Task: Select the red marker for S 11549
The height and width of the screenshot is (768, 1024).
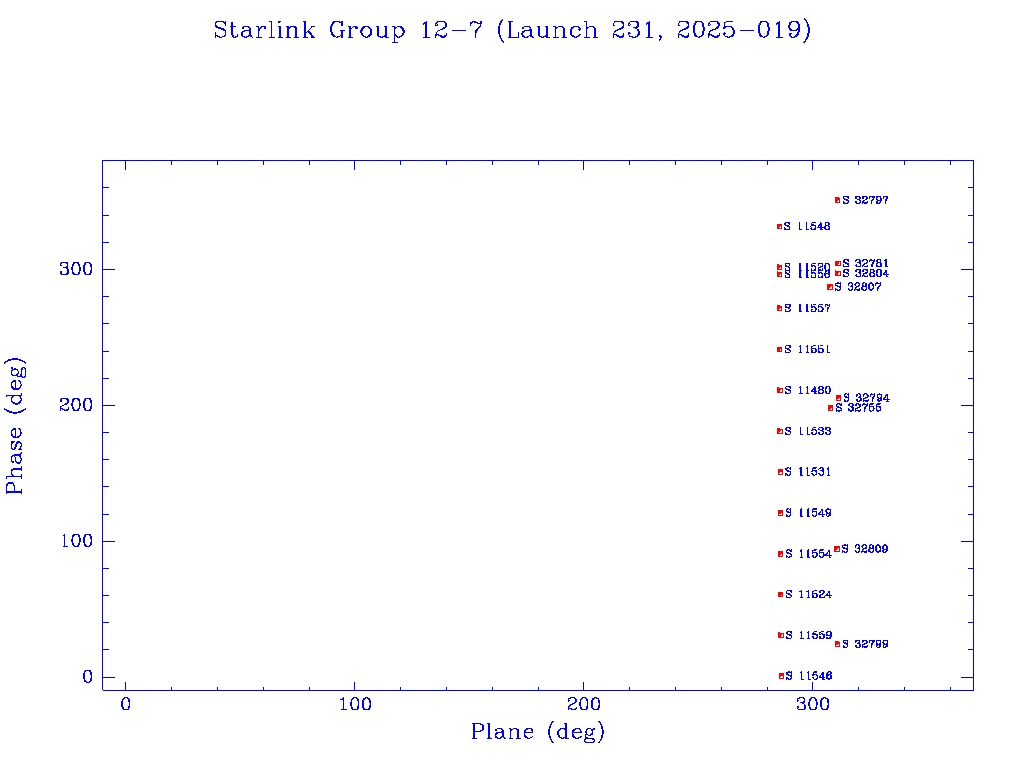Action: click(780, 513)
